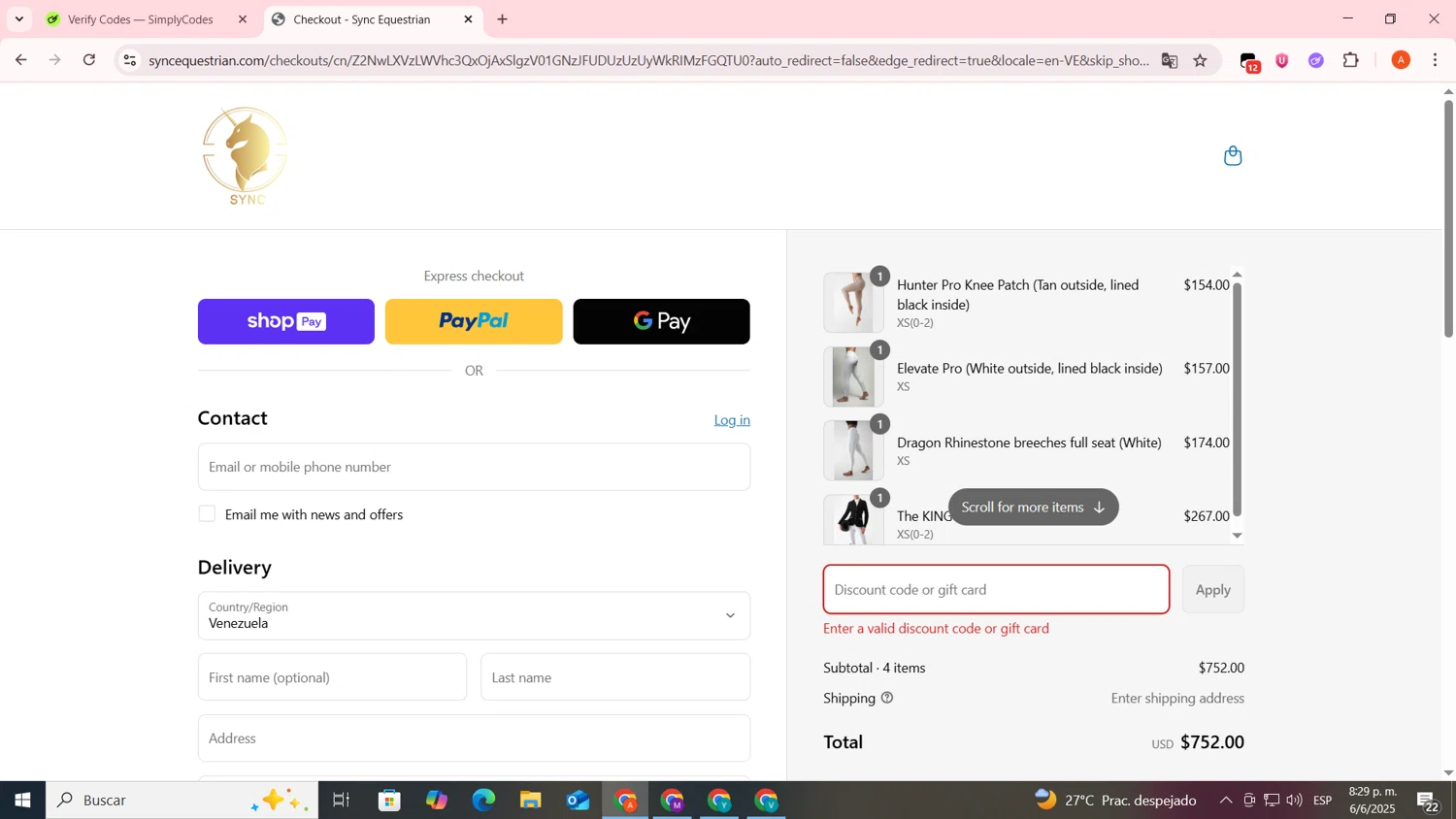Switch to Verify Codes — SimplyCodes tab
The image size is (1456, 819).
click(146, 19)
